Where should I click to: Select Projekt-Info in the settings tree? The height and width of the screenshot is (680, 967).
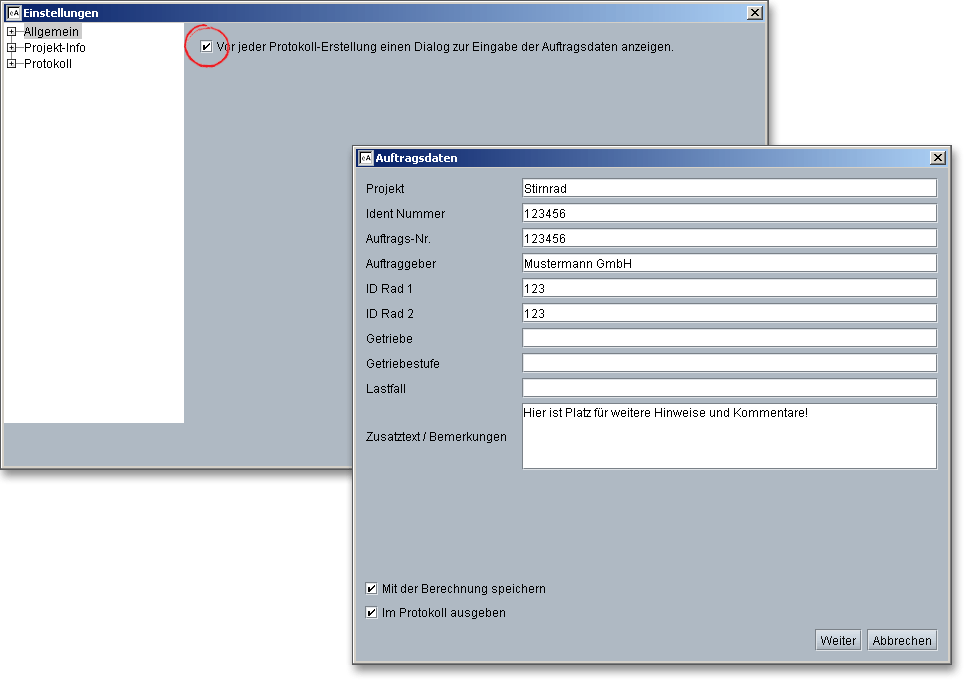click(55, 48)
